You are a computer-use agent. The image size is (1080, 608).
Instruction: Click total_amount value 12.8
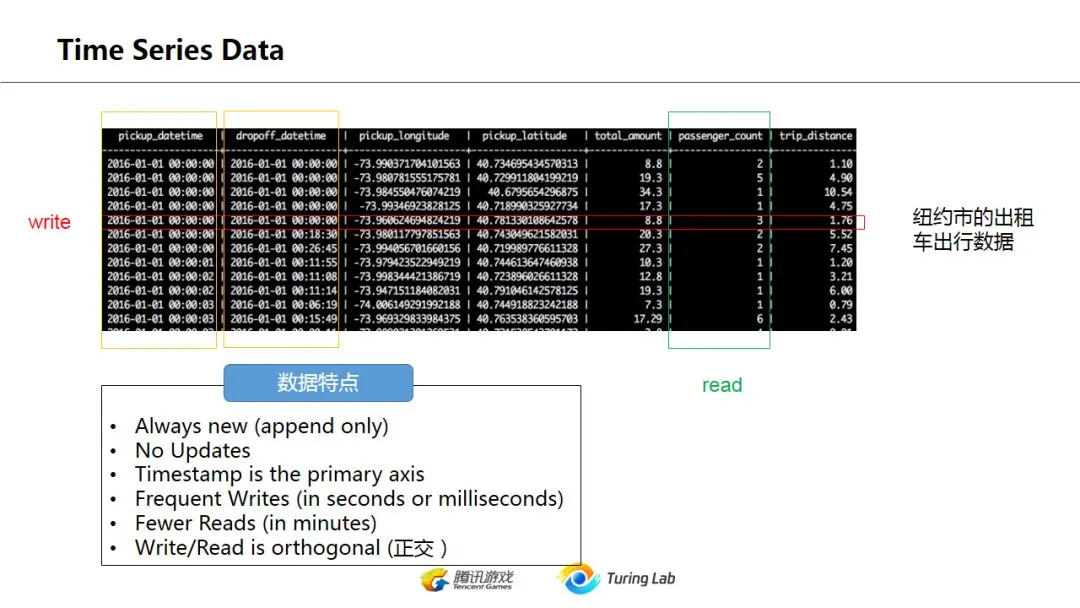pos(650,277)
